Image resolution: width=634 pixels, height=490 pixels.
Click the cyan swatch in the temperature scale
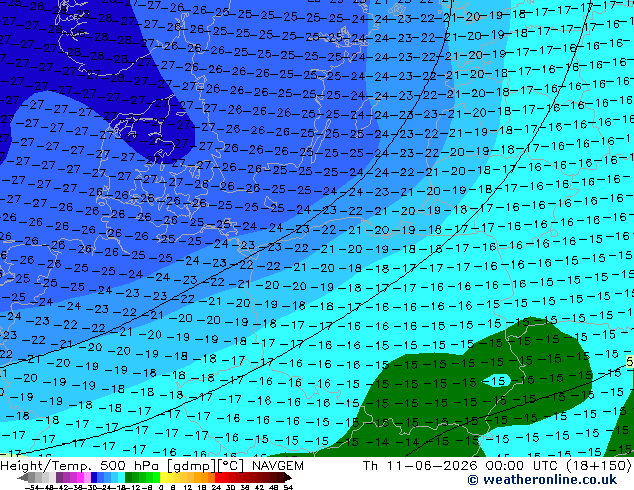(x=121, y=477)
